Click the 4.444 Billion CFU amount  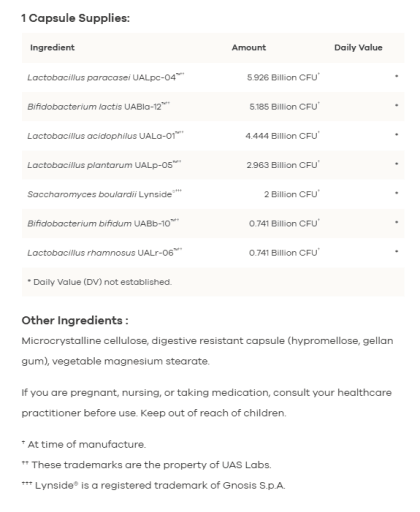pos(282,136)
